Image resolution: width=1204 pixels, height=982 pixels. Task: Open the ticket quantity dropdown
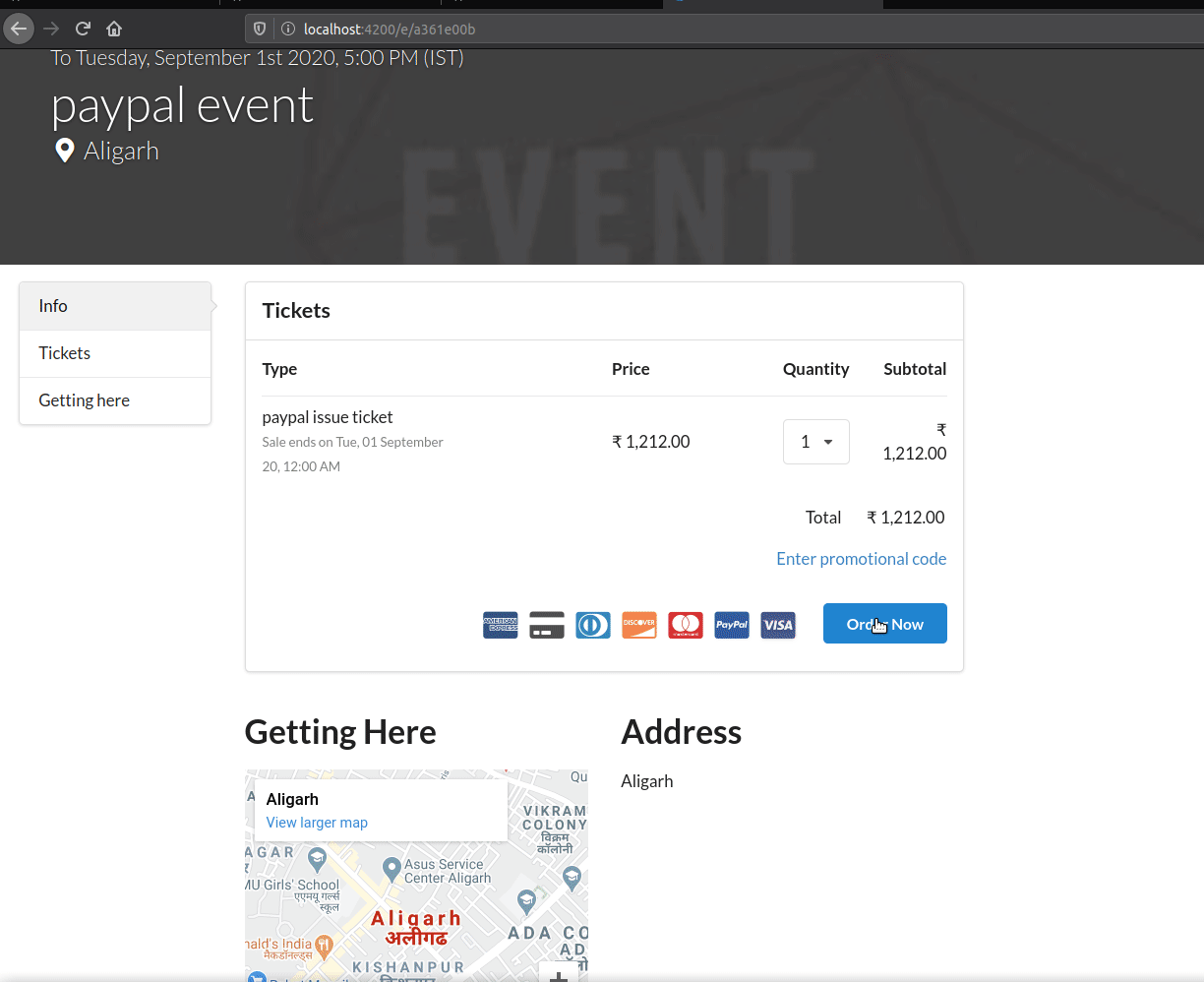[816, 442]
